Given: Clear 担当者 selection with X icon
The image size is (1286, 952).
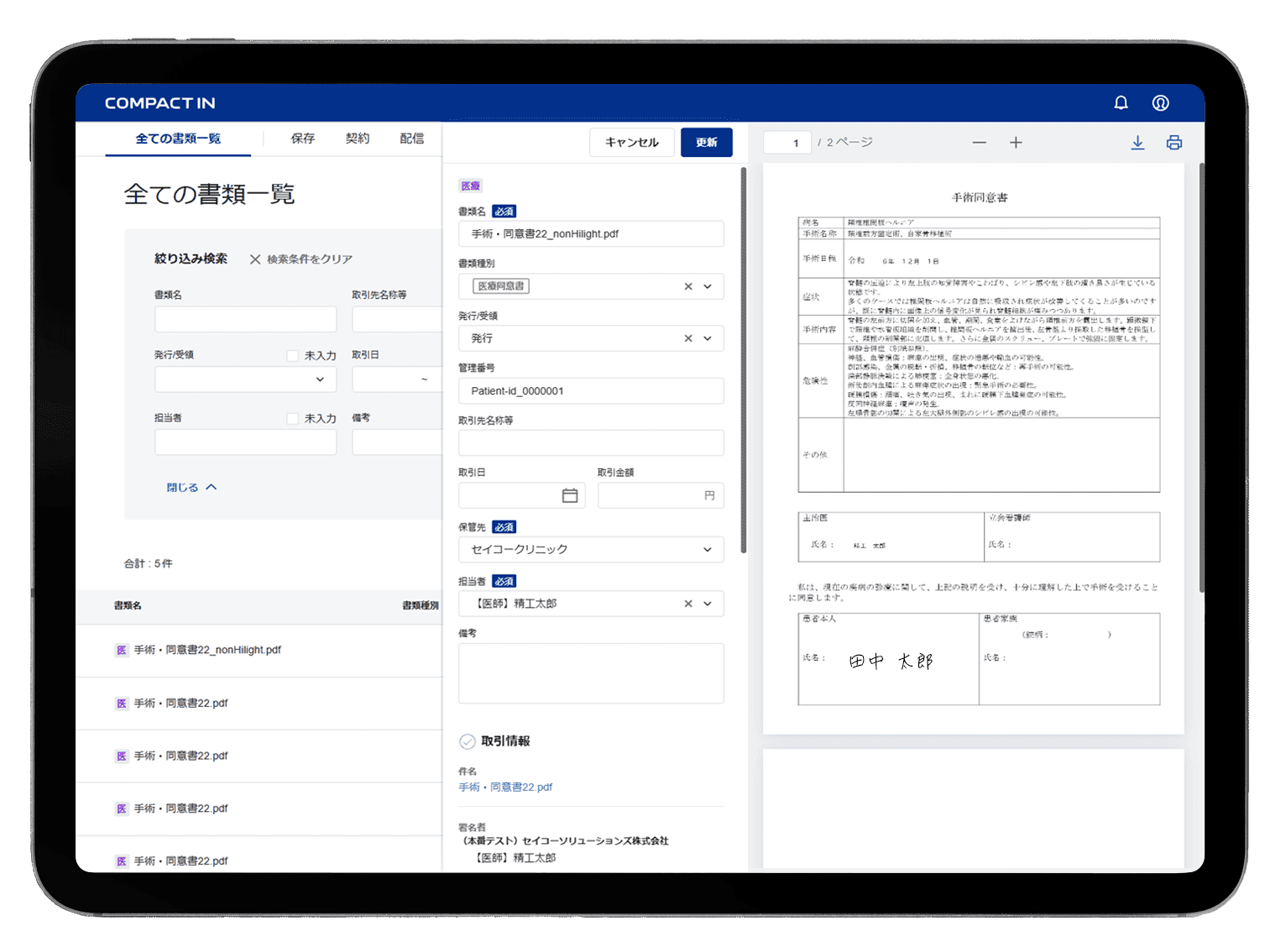Looking at the screenshot, I should click(688, 604).
